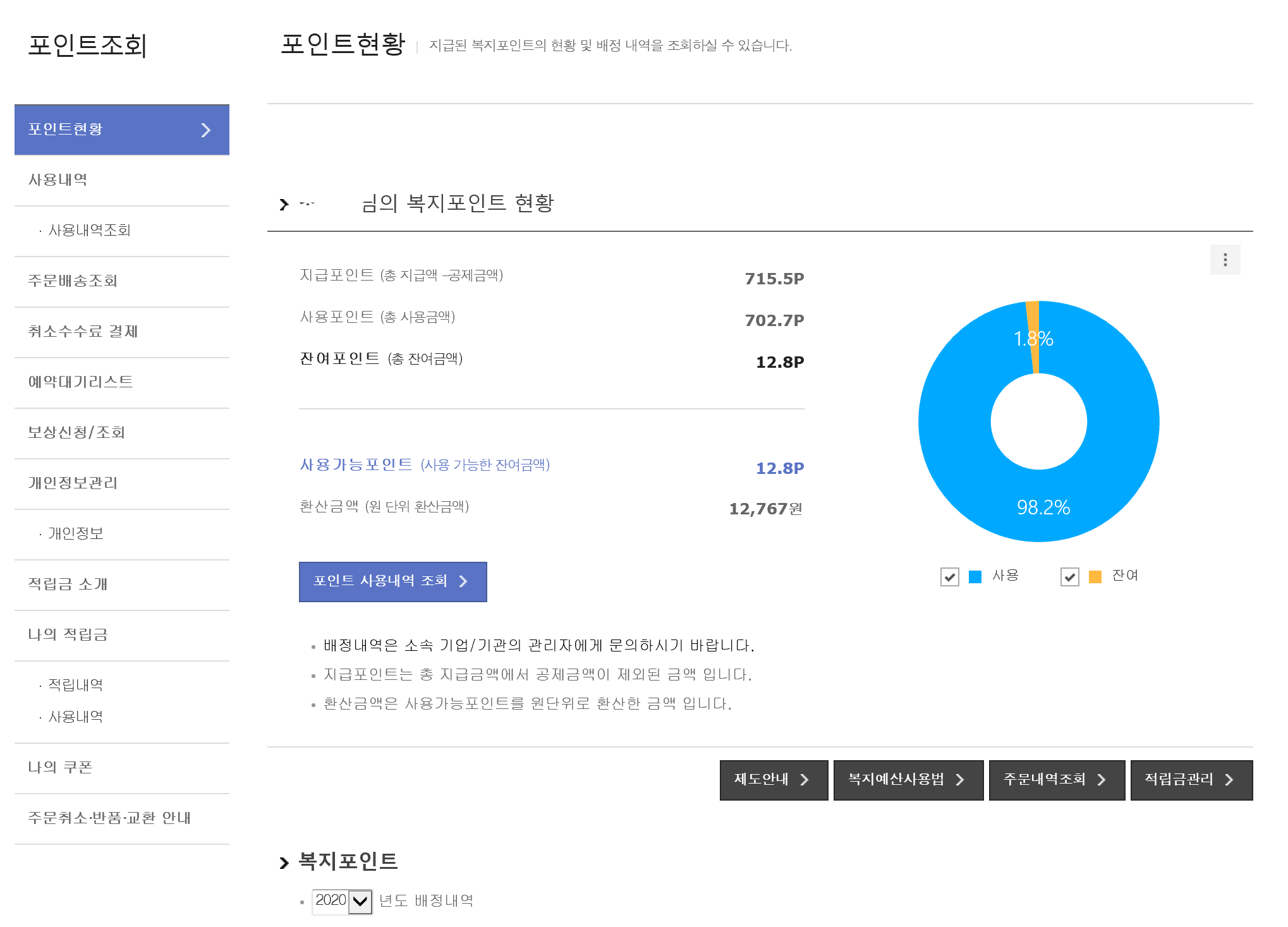Click the arrow icon on 제도안내 button
Image resolution: width=1288 pixels, height=927 pixels.
point(804,780)
